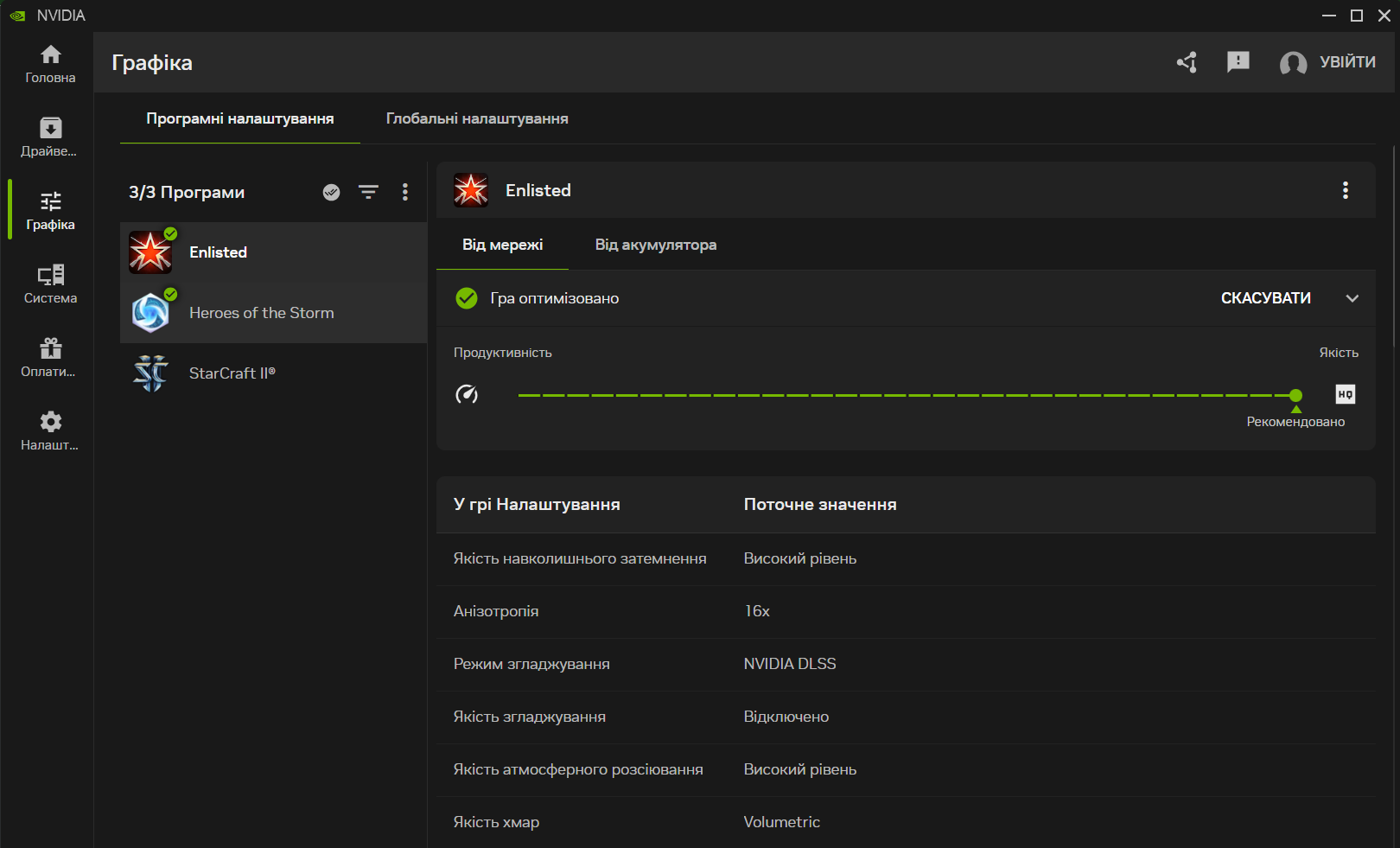Maximize the NVIDIA app window
The width and height of the screenshot is (1400, 848).
(x=1357, y=16)
